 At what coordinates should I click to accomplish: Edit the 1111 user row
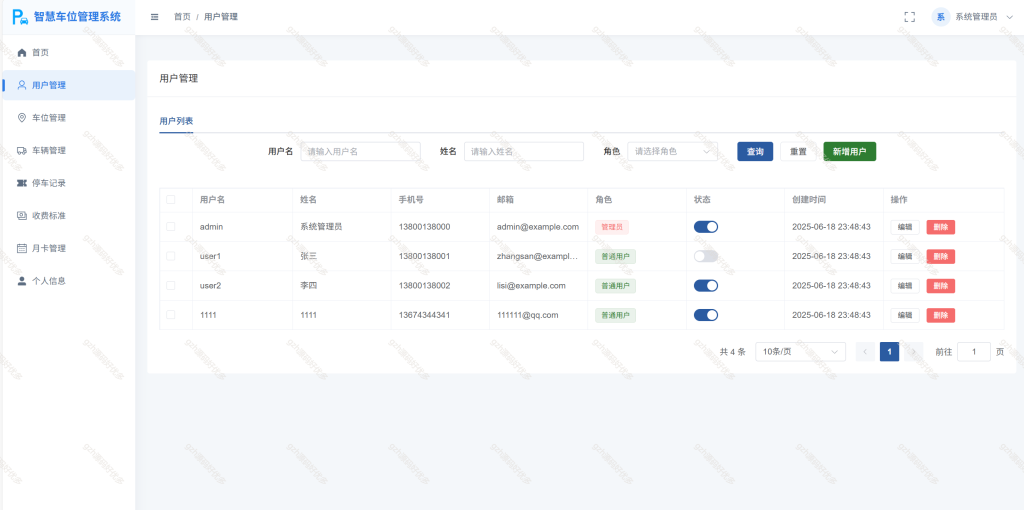click(x=905, y=315)
